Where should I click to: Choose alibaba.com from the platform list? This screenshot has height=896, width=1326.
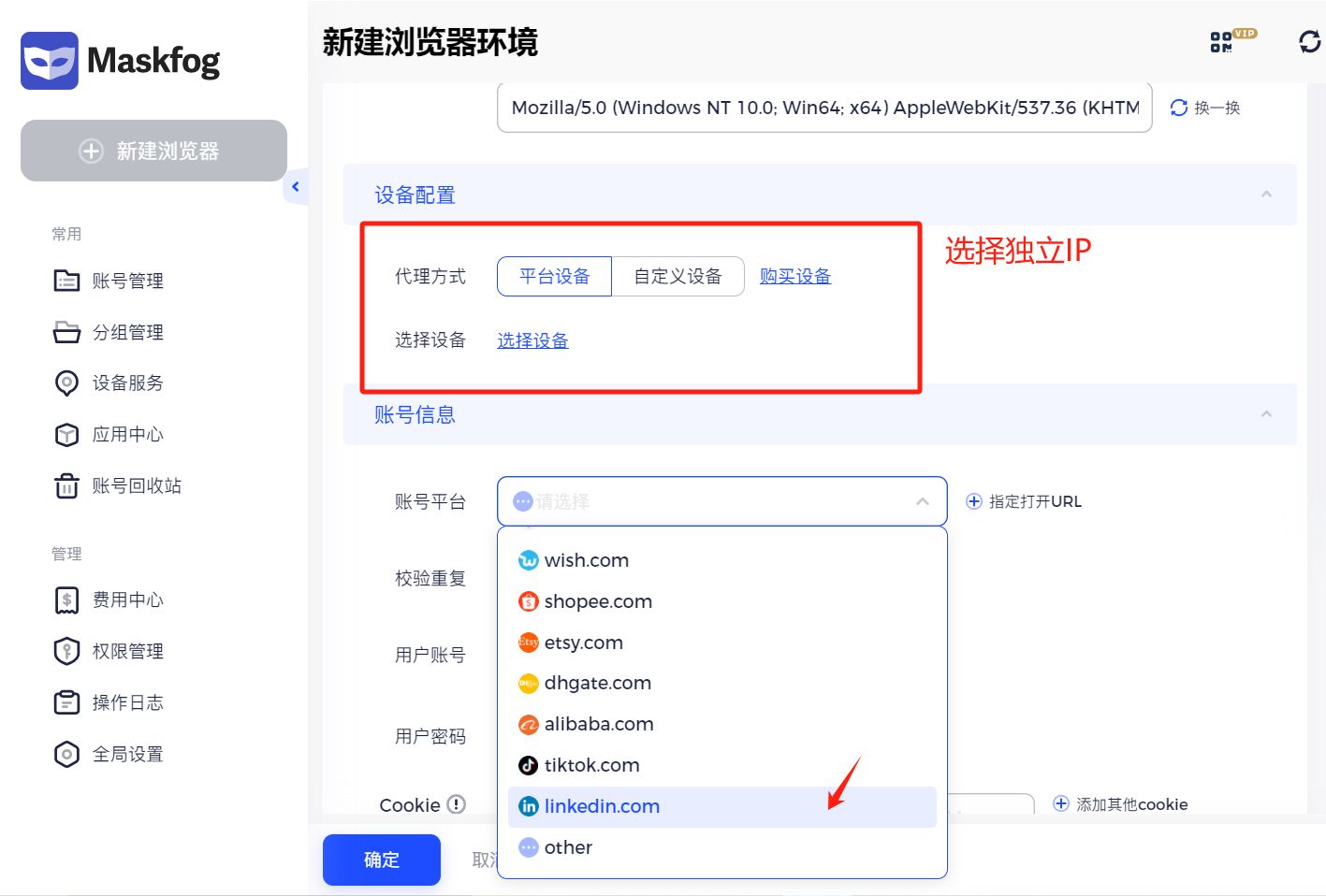(721, 724)
